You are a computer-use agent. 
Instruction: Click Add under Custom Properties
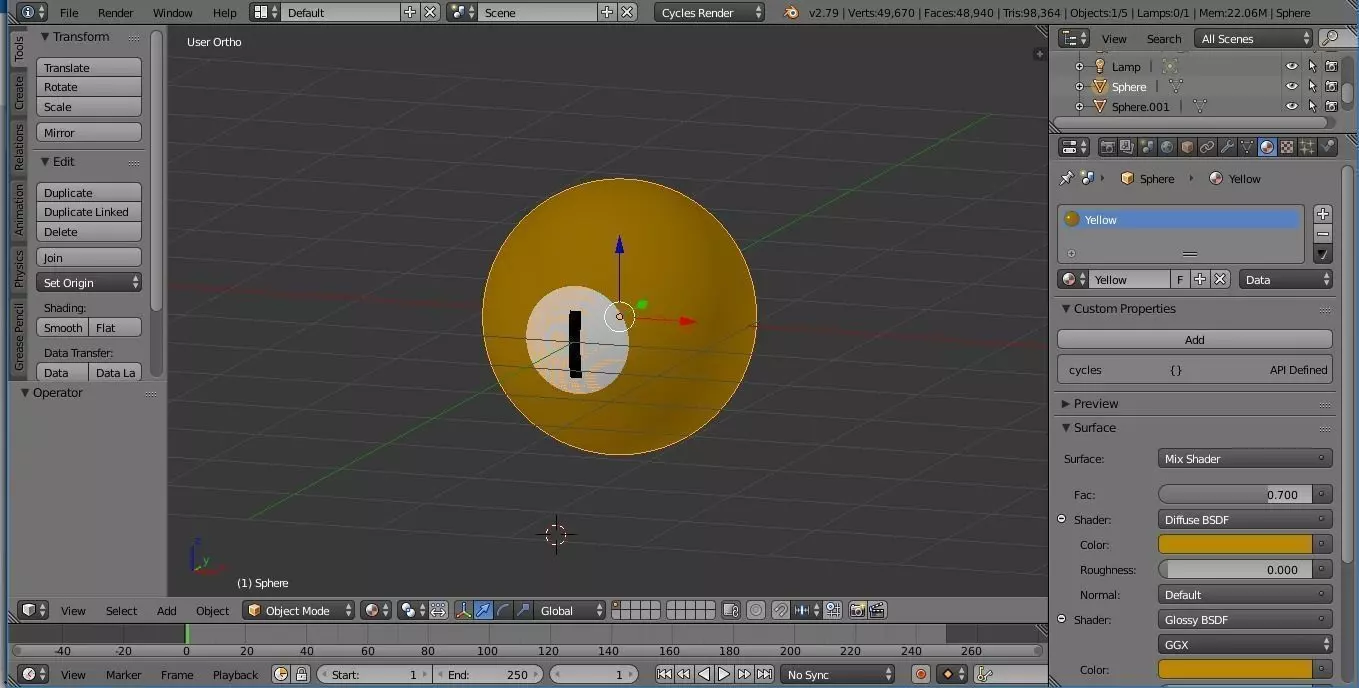click(x=1195, y=340)
